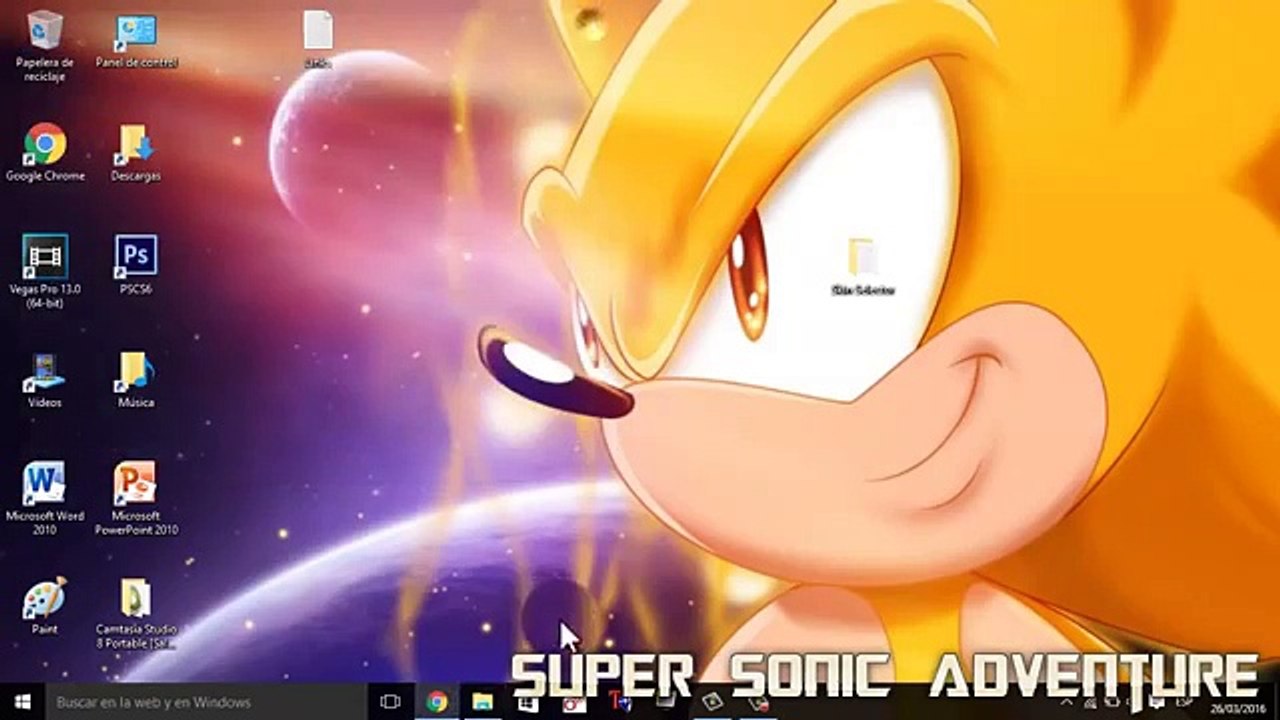Image resolution: width=1280 pixels, height=720 pixels.
Task: Select Camtasia Studio 8 Portable icon
Action: (136, 613)
